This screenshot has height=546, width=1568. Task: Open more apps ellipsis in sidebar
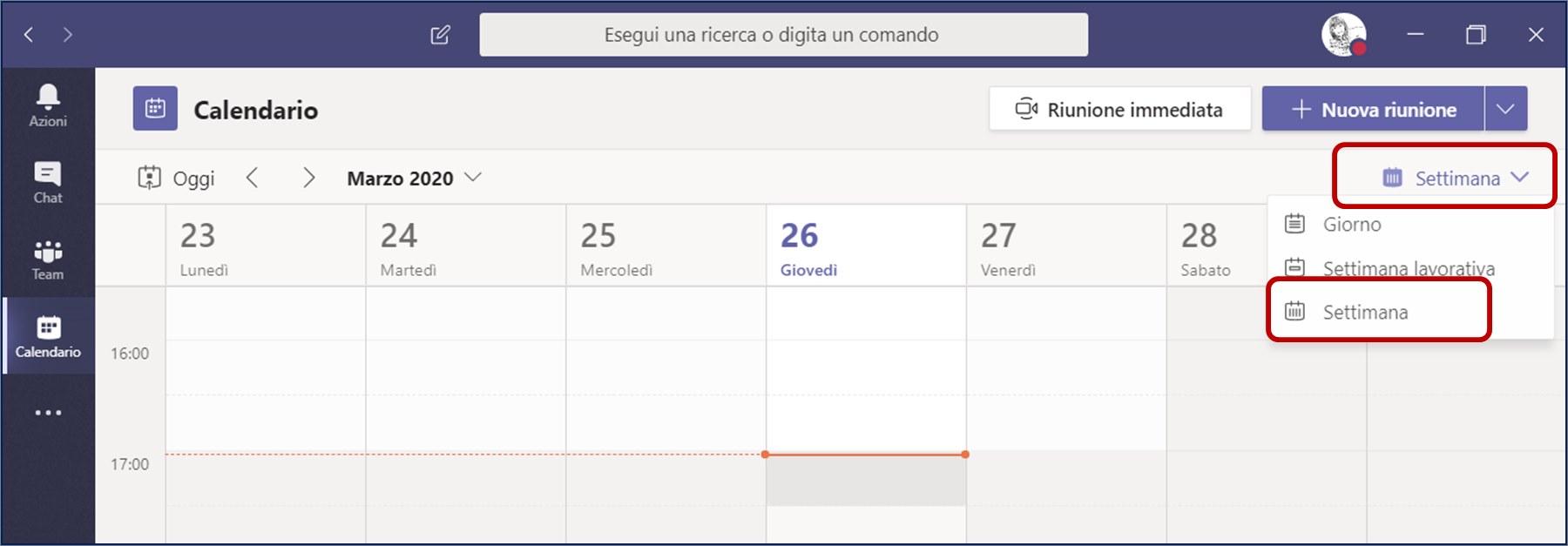pyautogui.click(x=48, y=413)
